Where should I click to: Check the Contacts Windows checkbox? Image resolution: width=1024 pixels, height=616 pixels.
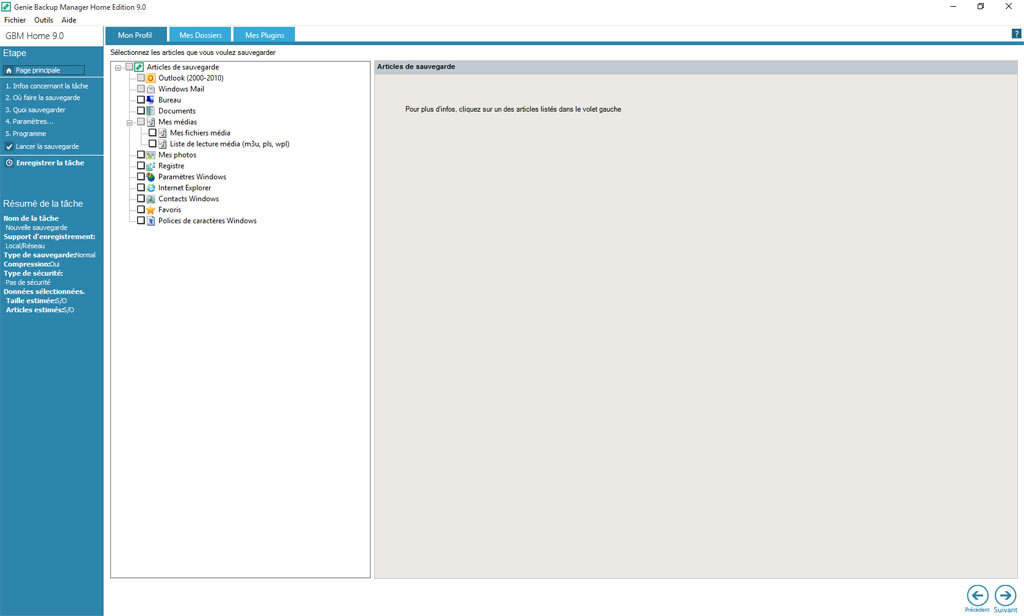pos(141,199)
